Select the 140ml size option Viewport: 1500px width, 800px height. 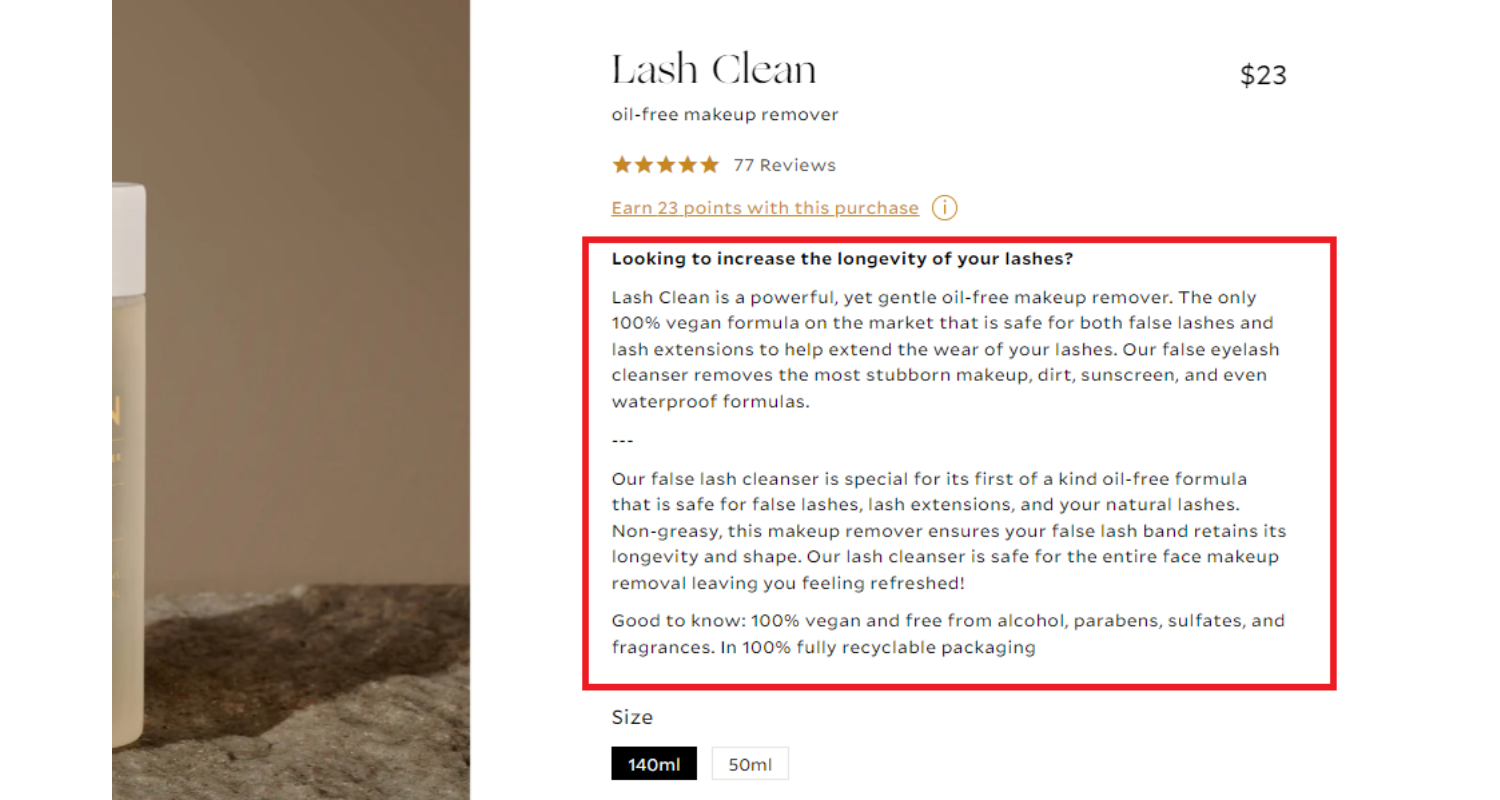pyautogui.click(x=654, y=764)
